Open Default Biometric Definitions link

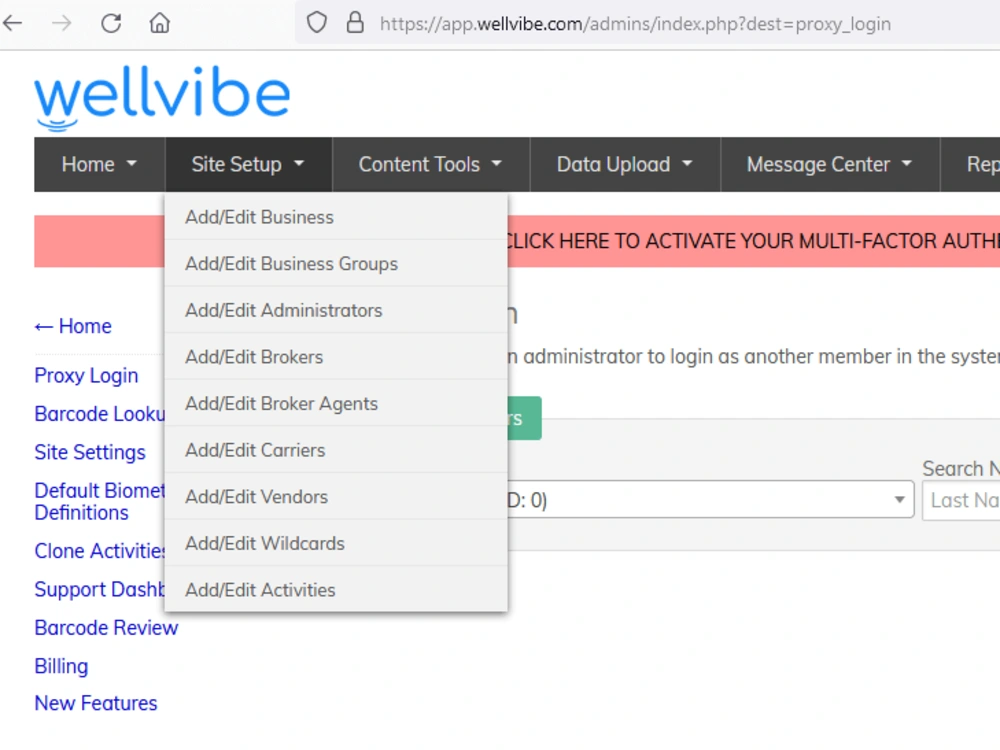(x=99, y=501)
